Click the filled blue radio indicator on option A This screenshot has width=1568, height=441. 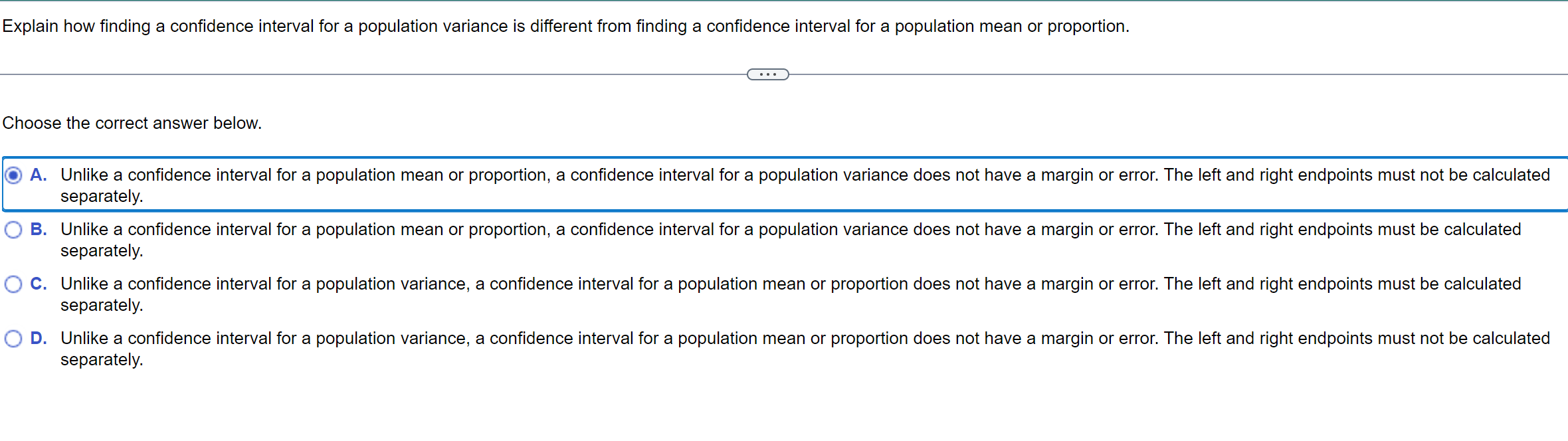click(x=14, y=175)
